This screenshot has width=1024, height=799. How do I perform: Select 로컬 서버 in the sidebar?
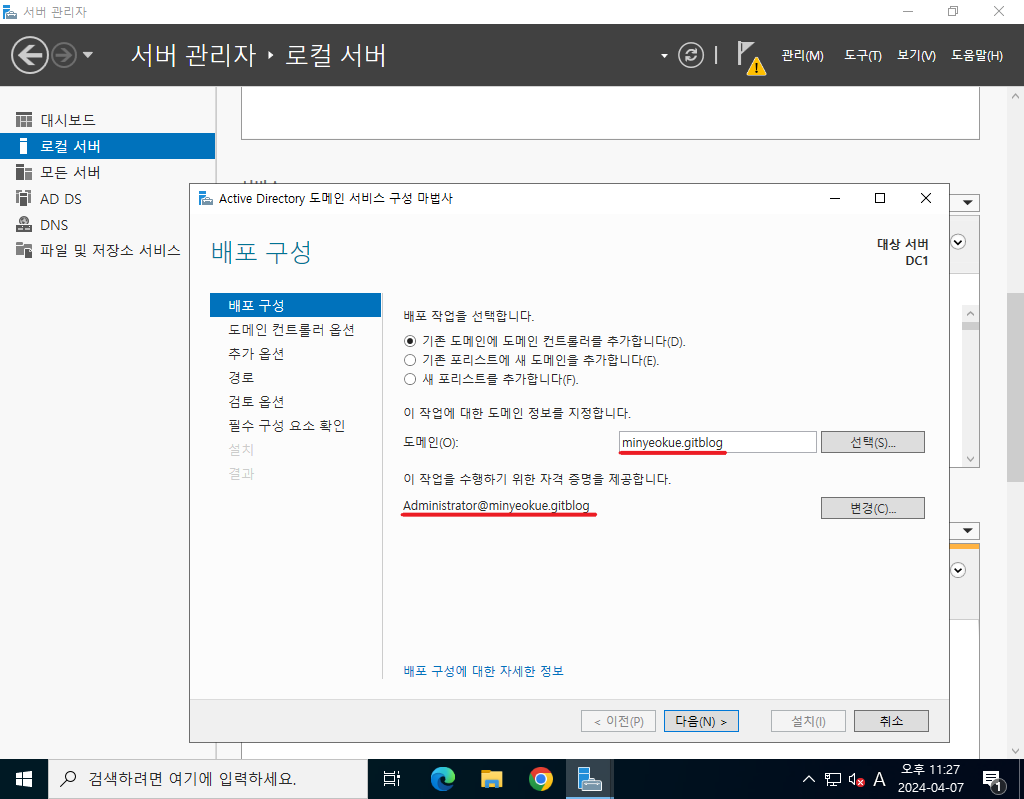[107, 146]
